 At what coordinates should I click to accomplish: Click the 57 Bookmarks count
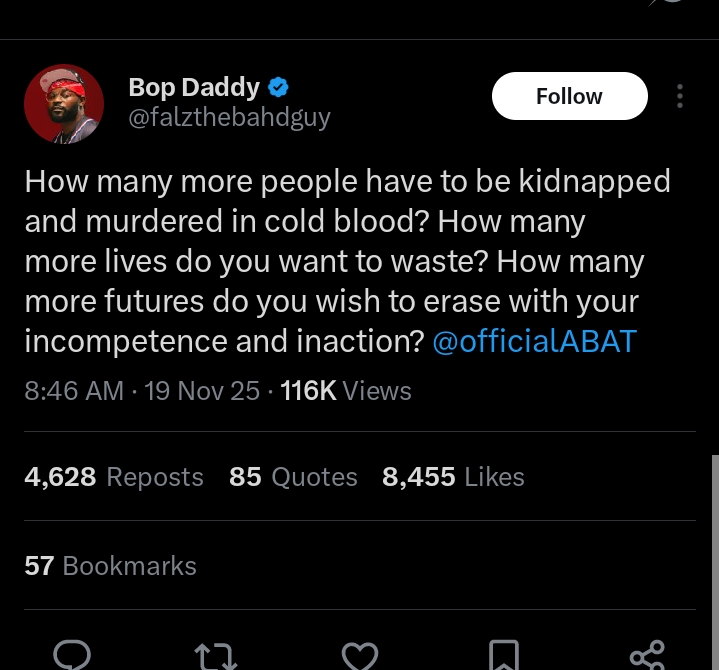point(110,566)
